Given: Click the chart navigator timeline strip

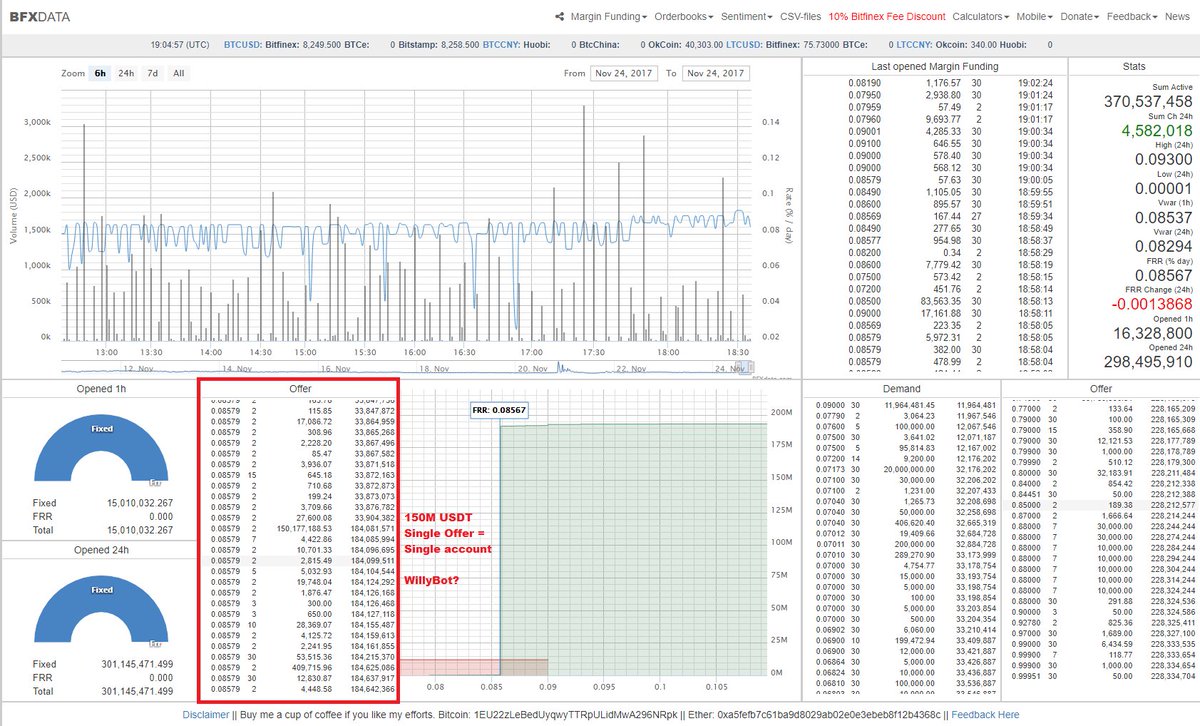Looking at the screenshot, I should click(405, 368).
